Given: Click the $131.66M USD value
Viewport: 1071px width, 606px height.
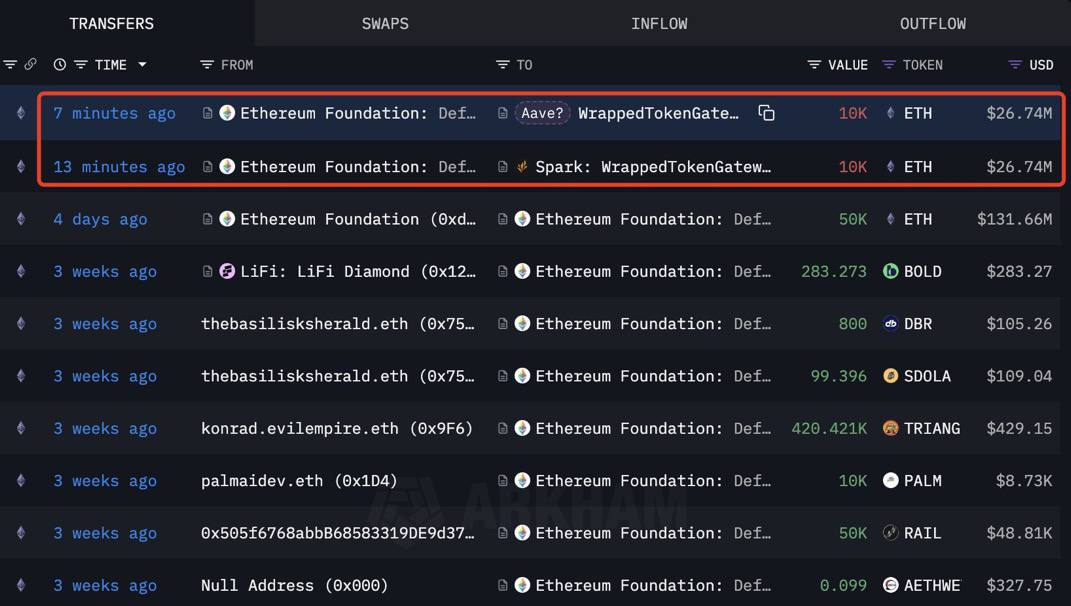Looking at the screenshot, I should [x=1014, y=219].
